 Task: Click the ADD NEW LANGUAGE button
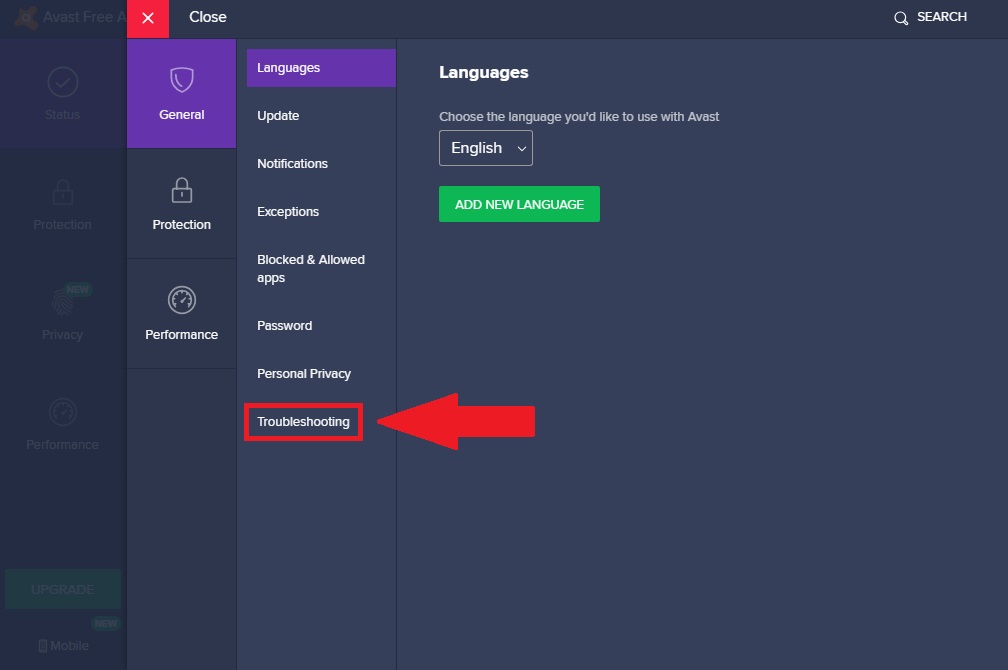(519, 203)
